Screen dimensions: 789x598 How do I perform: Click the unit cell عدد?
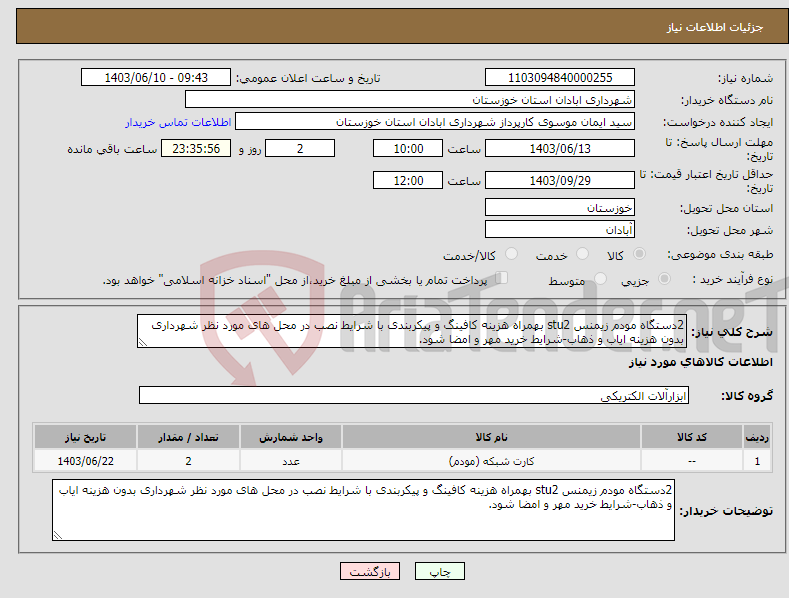[x=291, y=461]
